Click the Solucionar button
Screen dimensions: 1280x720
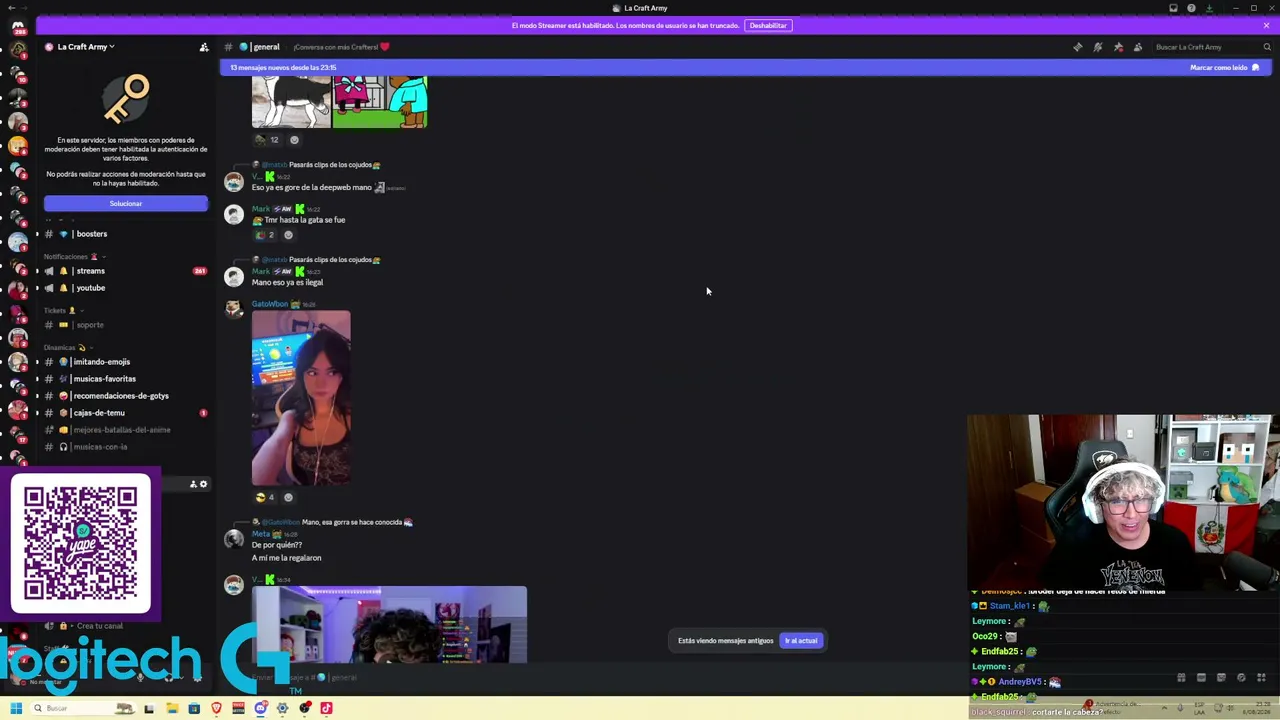(126, 204)
